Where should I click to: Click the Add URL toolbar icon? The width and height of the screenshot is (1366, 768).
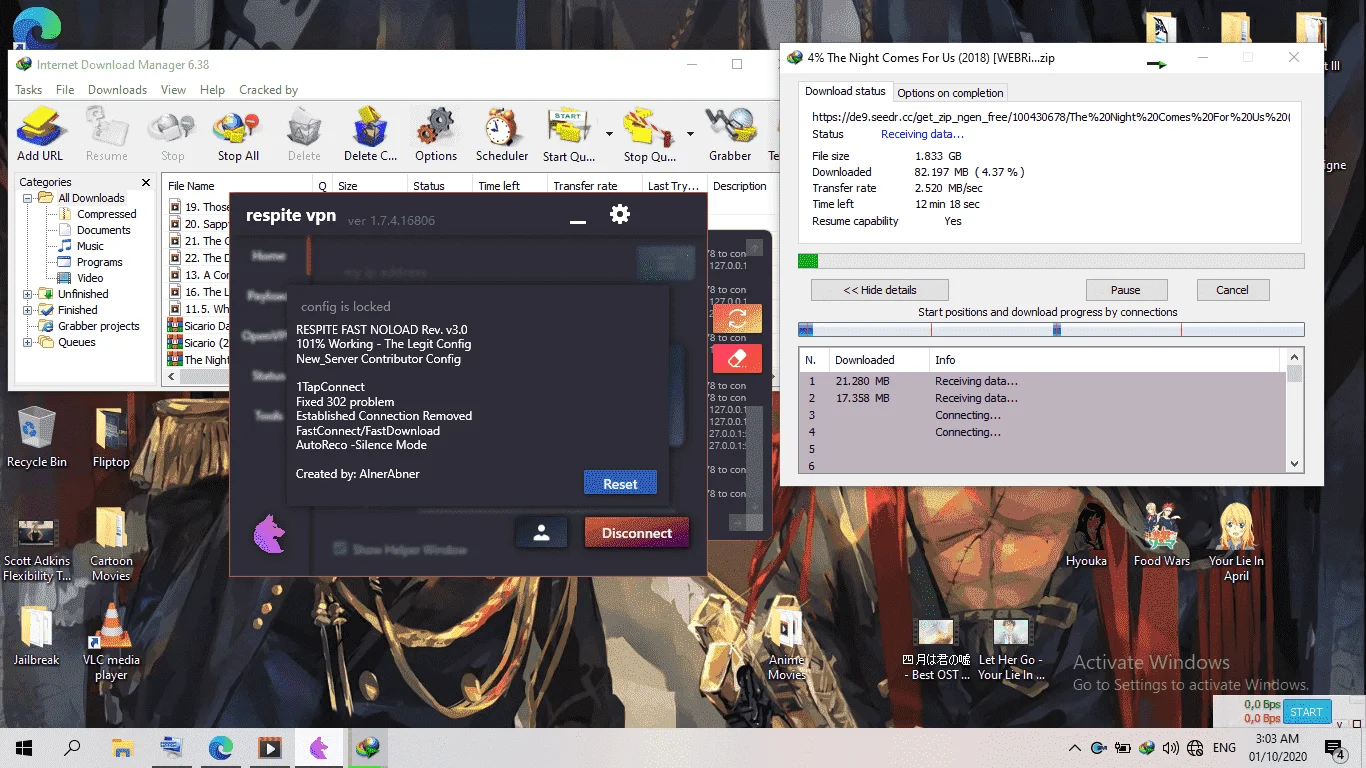(x=40, y=135)
